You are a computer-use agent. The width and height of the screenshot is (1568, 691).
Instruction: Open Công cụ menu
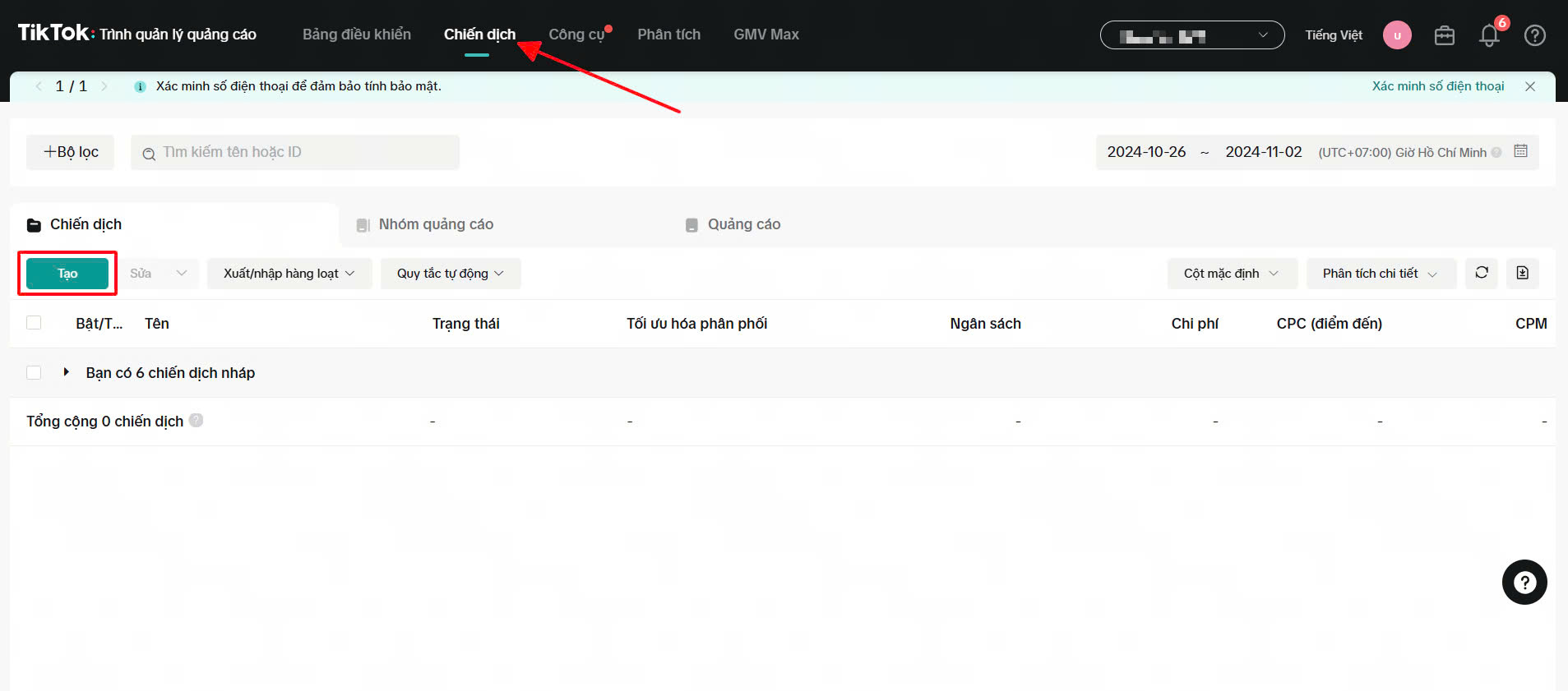[577, 35]
